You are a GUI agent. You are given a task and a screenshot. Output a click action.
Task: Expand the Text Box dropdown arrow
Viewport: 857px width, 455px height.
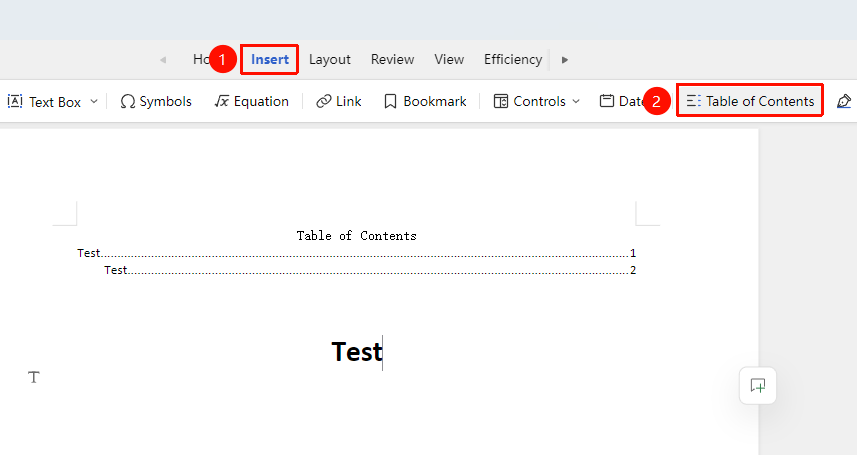pos(94,102)
